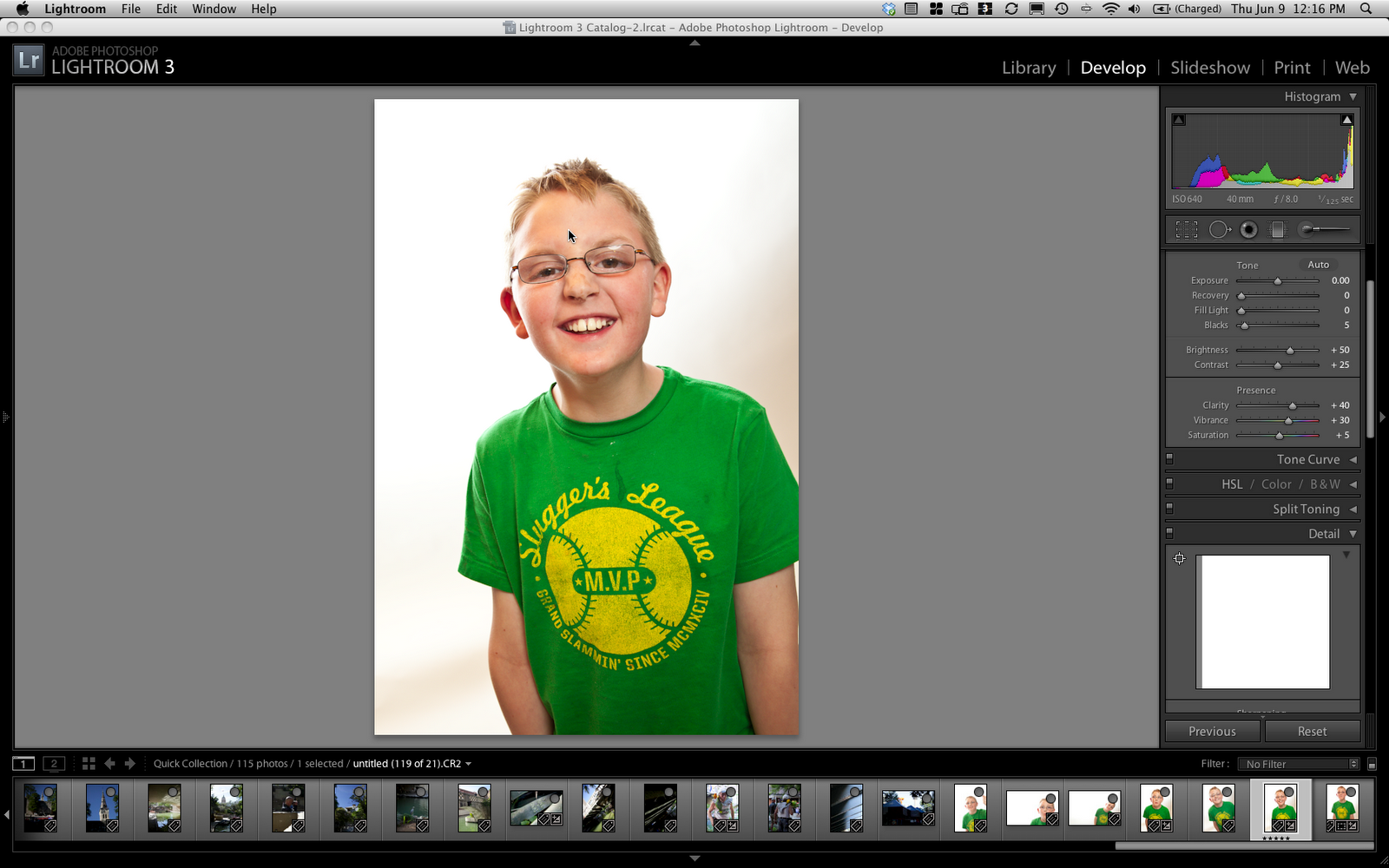Expand the Split Toning panel
The image size is (1389, 868).
(x=1353, y=510)
